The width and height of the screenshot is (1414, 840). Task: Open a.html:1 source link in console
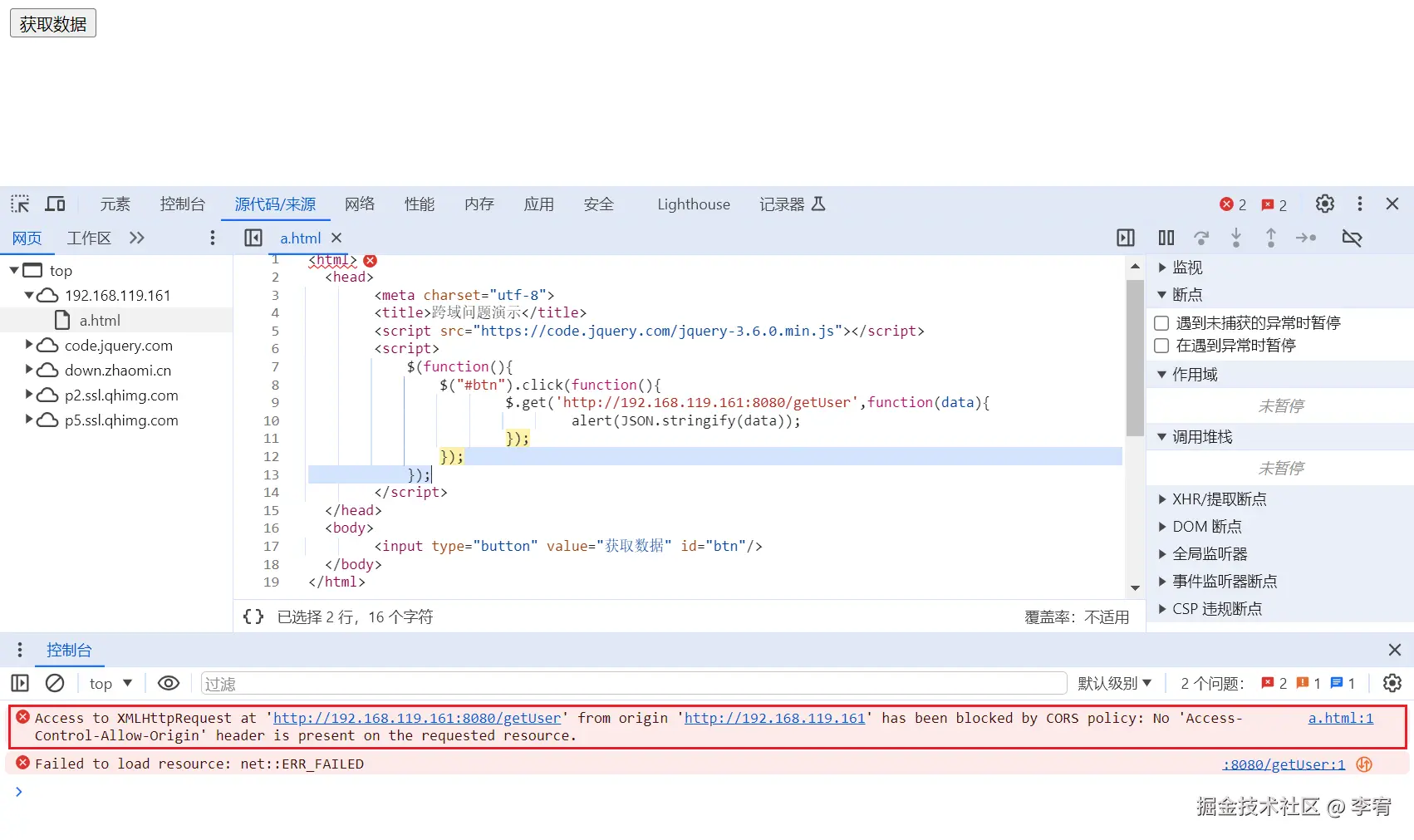(x=1341, y=718)
